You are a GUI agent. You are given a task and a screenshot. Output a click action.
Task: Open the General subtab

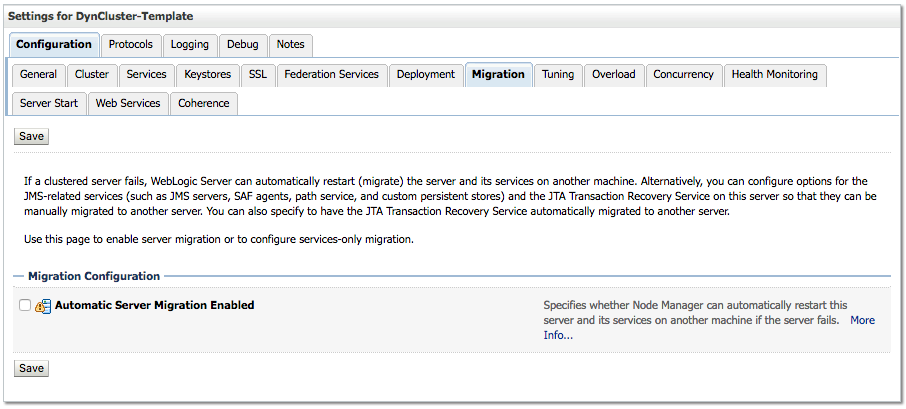[38, 75]
